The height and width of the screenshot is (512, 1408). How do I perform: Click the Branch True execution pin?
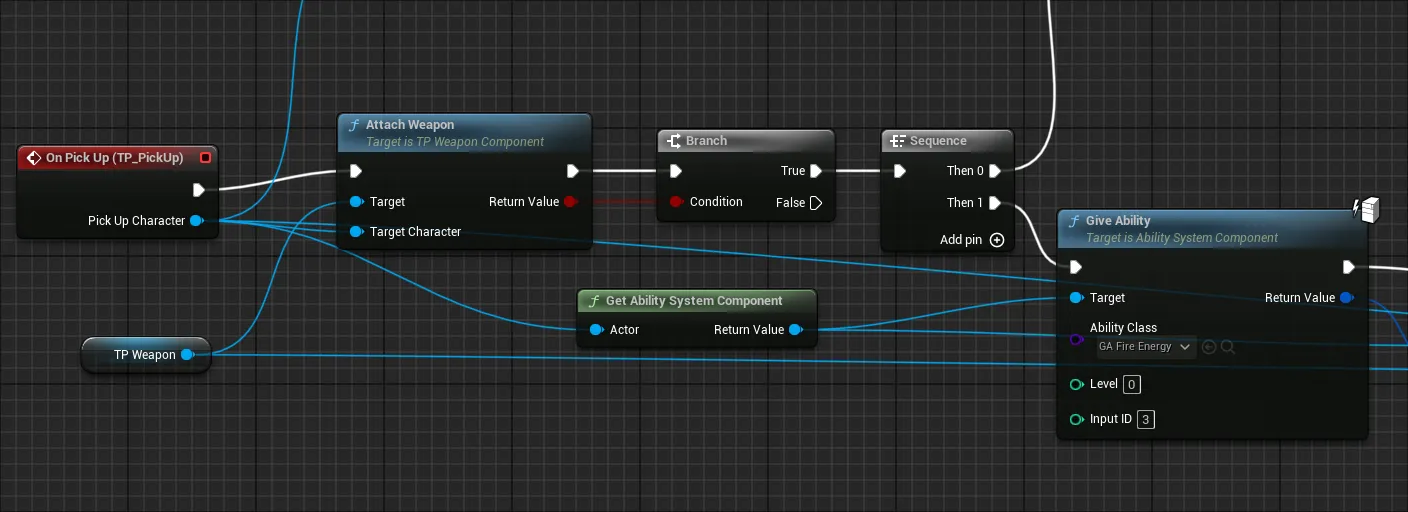816,171
